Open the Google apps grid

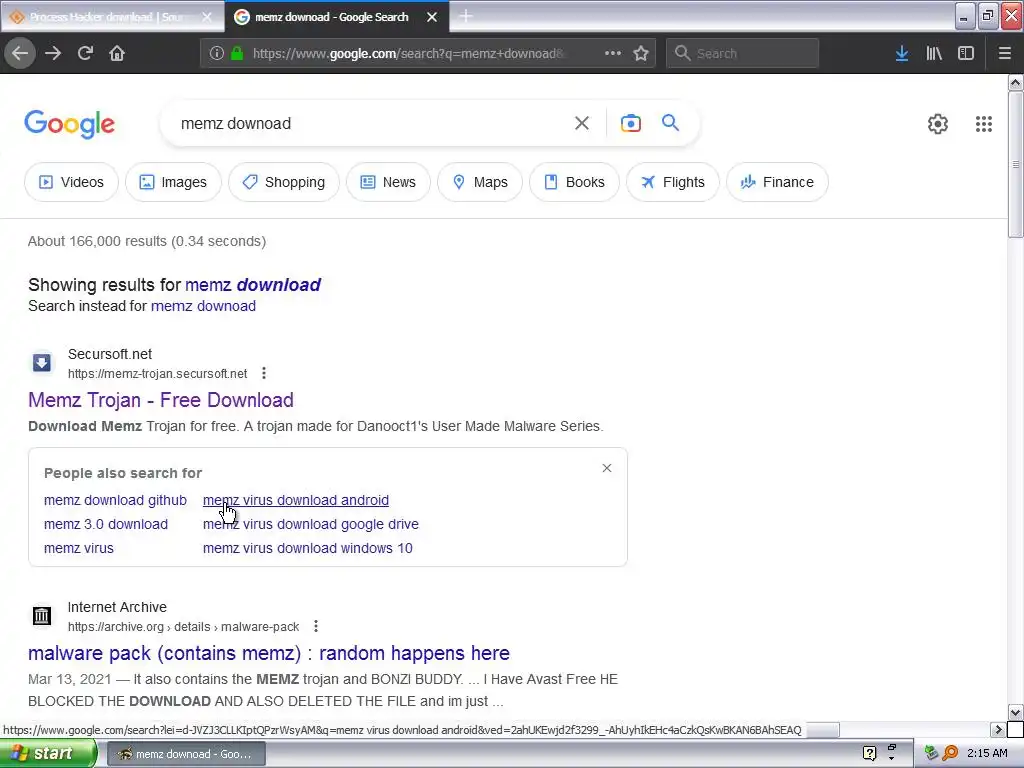coord(984,124)
